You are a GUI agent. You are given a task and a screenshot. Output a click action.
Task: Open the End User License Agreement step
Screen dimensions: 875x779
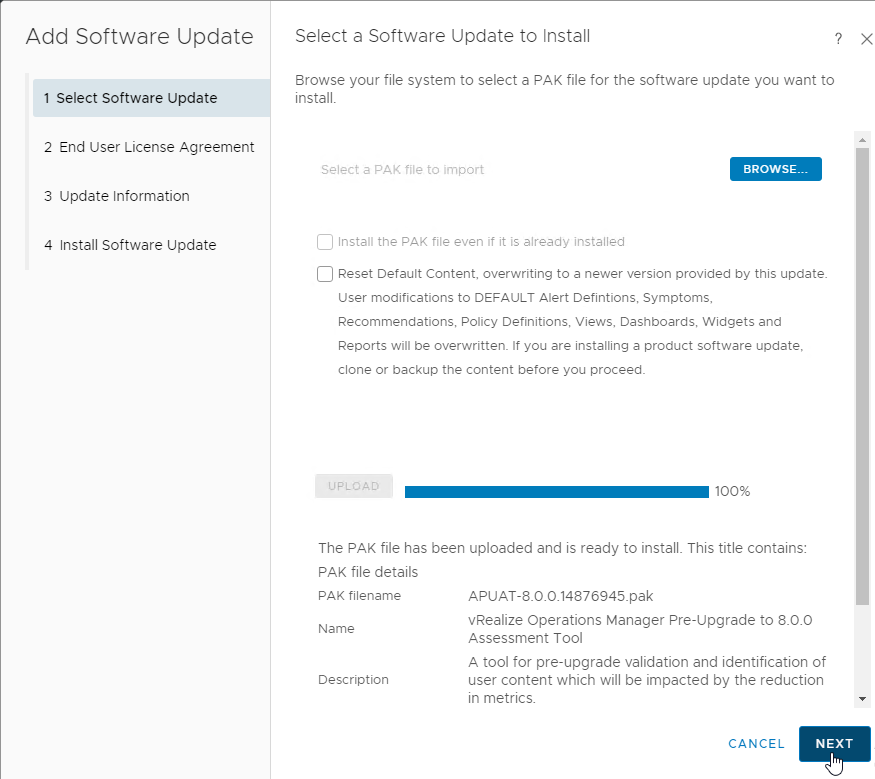pos(151,147)
